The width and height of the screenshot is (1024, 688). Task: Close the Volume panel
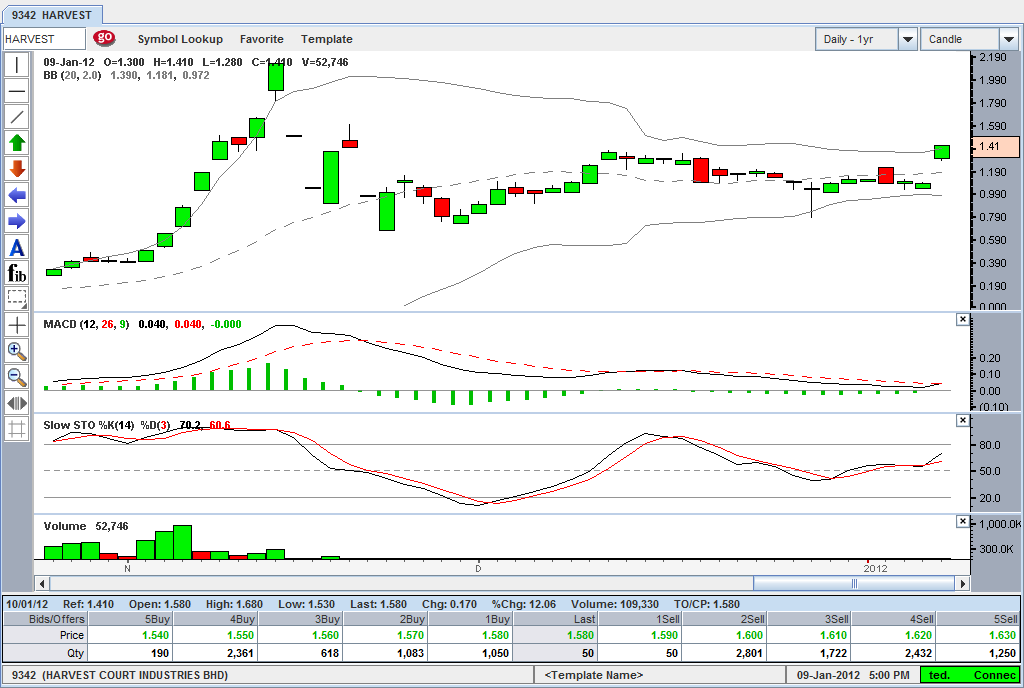963,522
